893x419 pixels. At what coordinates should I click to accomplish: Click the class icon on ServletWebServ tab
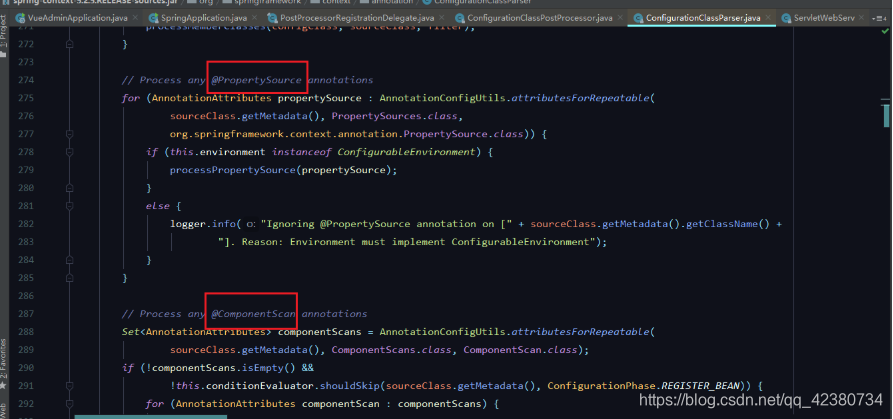pos(788,18)
